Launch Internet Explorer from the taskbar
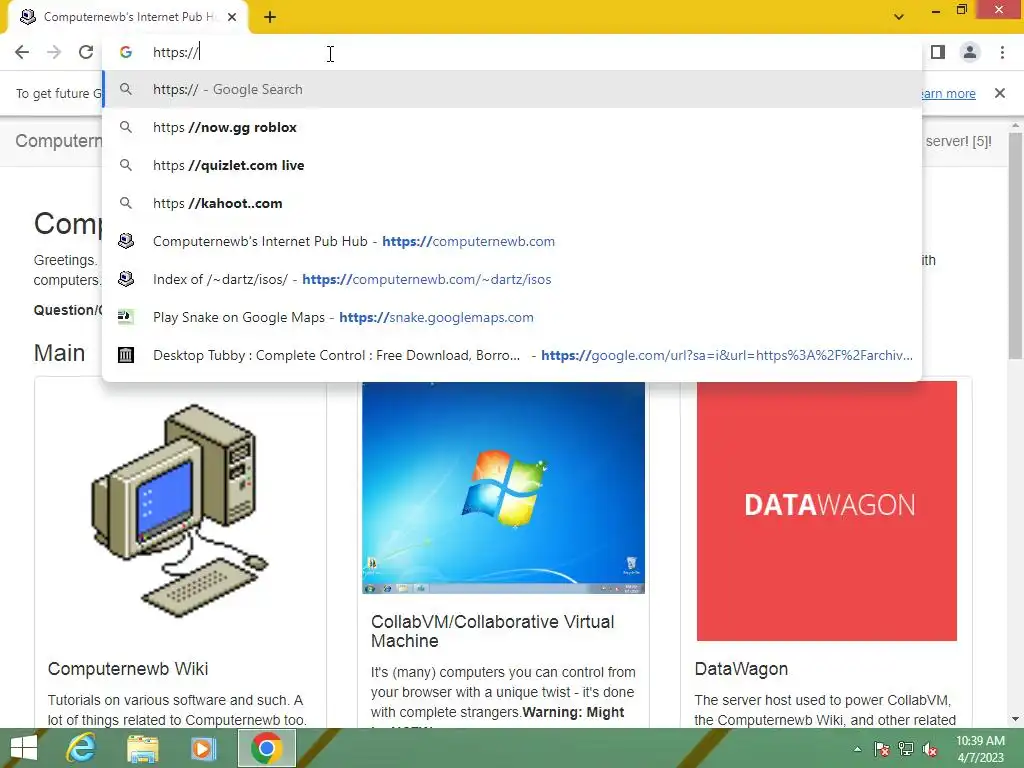This screenshot has width=1024, height=768. [x=82, y=748]
